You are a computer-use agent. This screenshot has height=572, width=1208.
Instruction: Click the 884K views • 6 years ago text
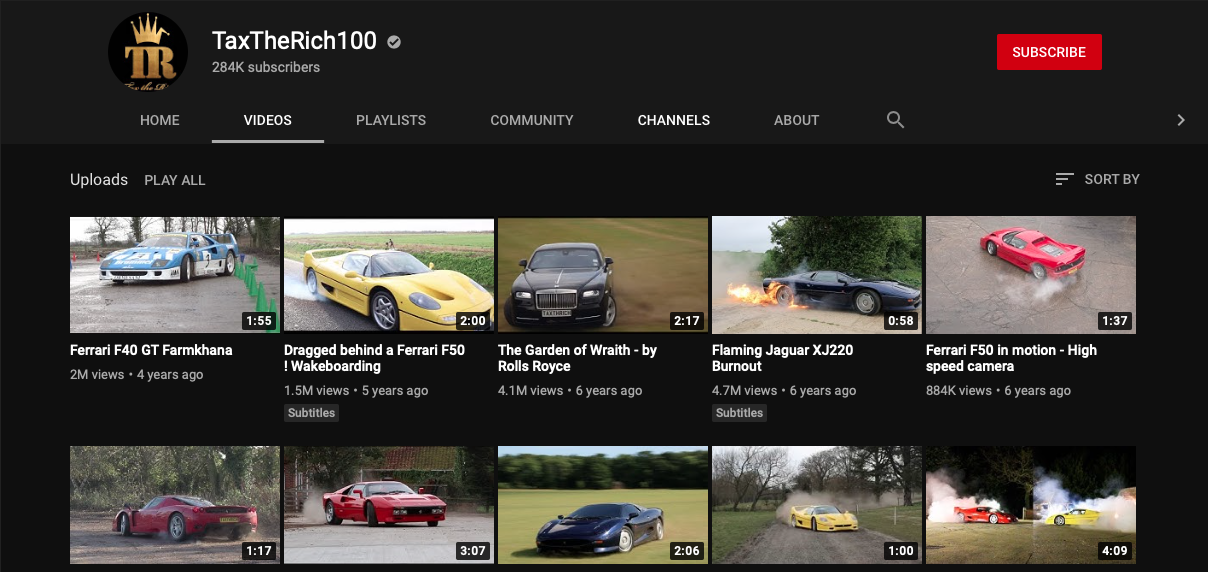tap(998, 391)
